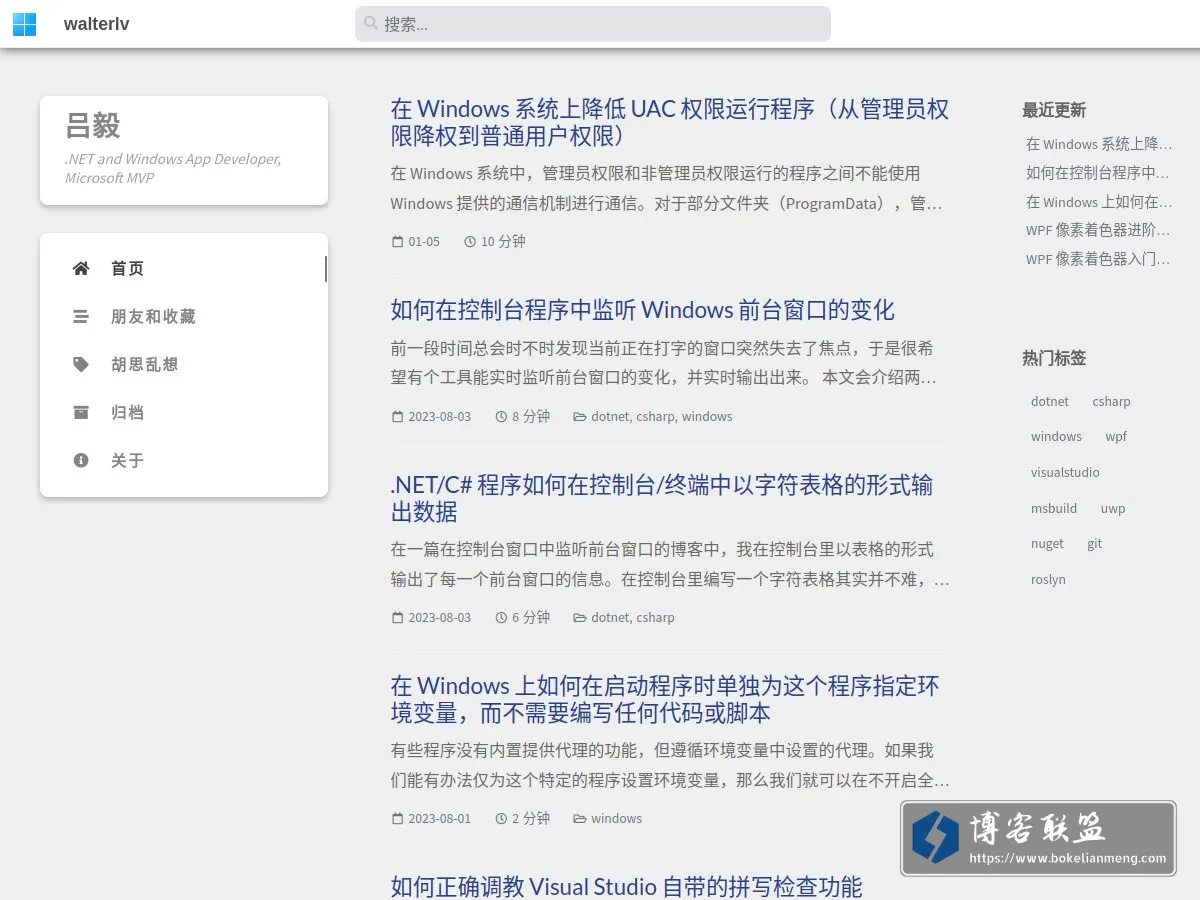Select the dotnet hot tag
Screen dimensions: 1200x900
[x=1050, y=401]
